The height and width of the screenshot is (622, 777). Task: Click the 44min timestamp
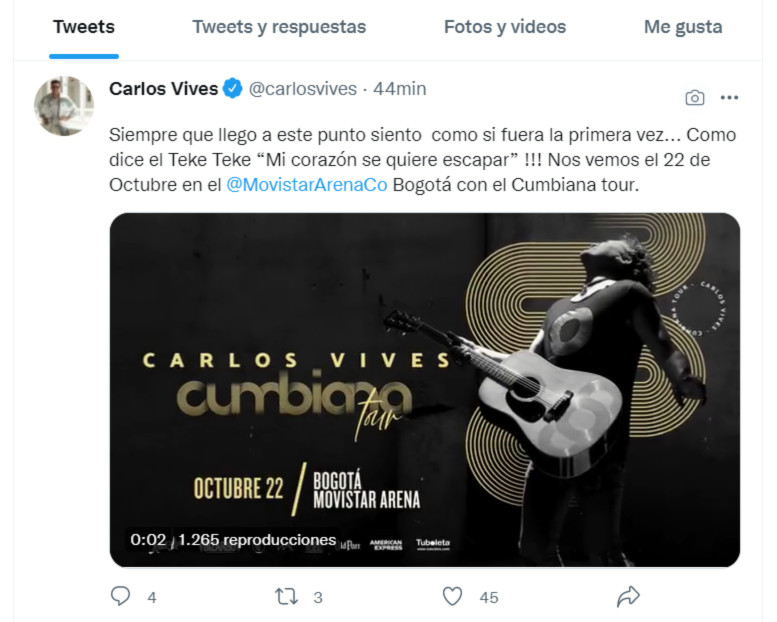[399, 89]
